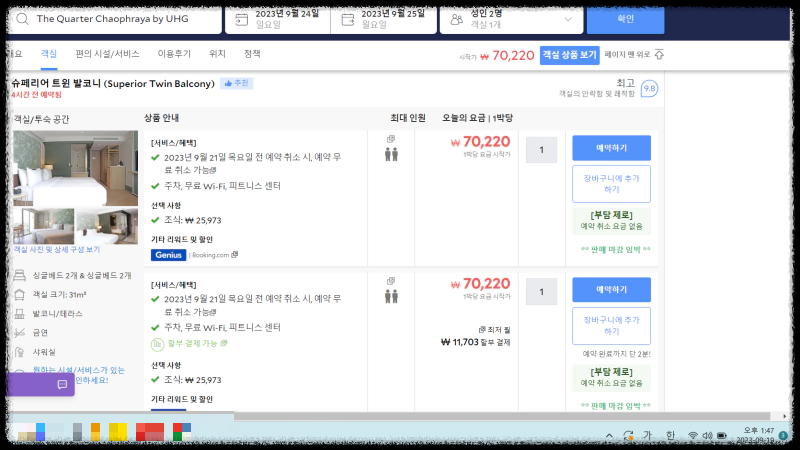Show hidden tray icons chevron
This screenshot has height=450, width=800.
point(609,436)
